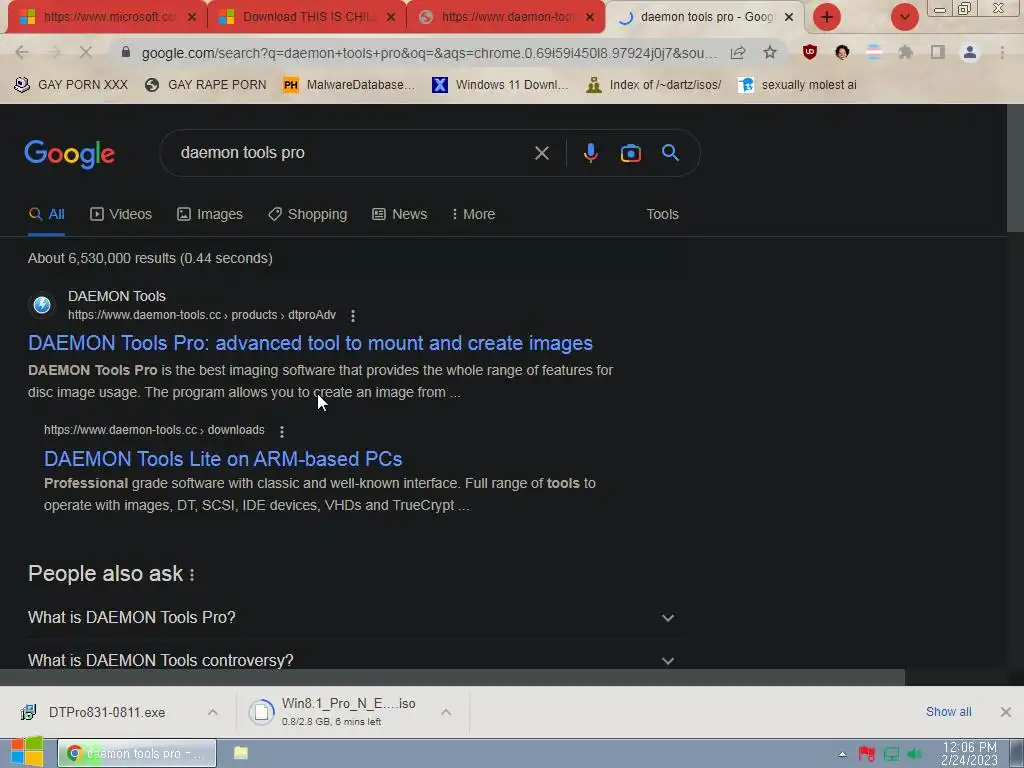Clear the search box with the X icon
1024x768 pixels.
(x=541, y=153)
